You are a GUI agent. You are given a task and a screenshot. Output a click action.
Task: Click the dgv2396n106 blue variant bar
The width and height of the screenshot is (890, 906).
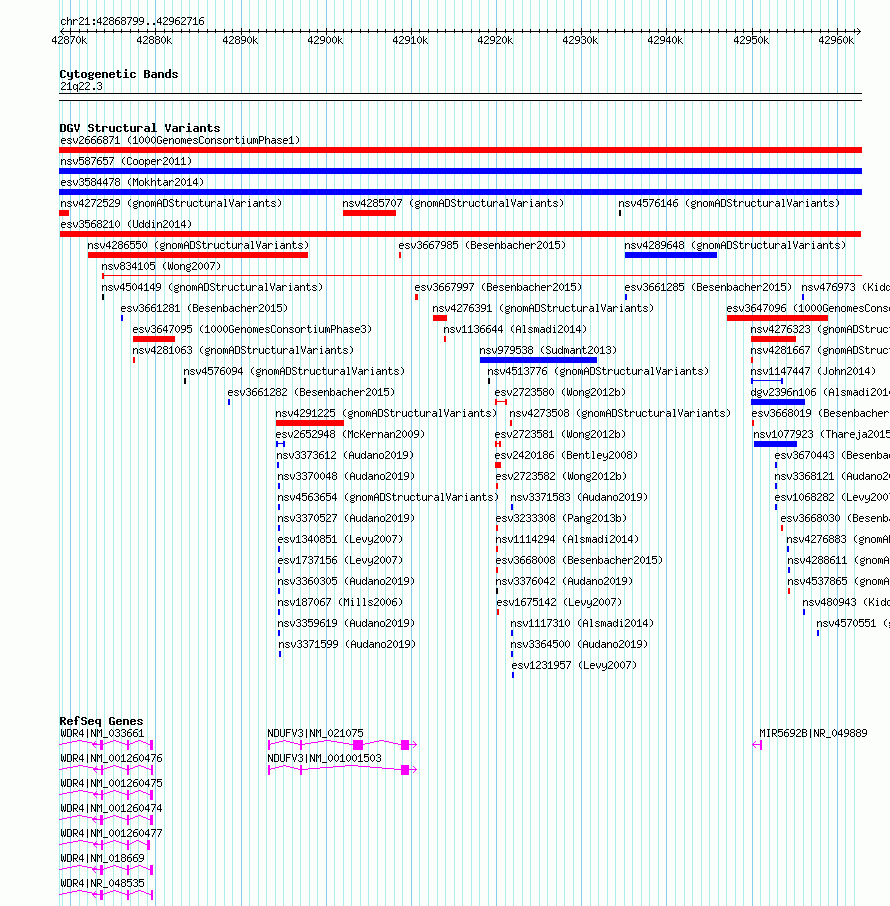coord(778,402)
